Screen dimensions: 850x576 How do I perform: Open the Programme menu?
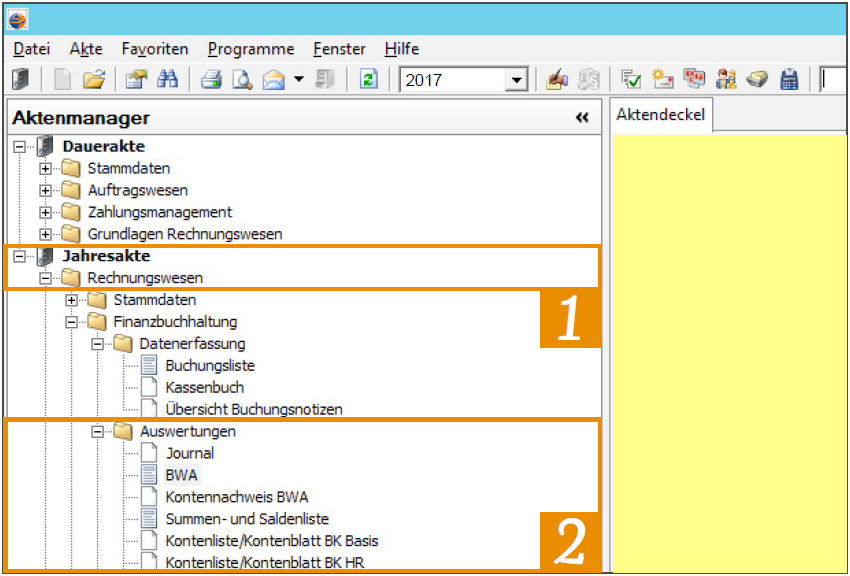pos(251,49)
